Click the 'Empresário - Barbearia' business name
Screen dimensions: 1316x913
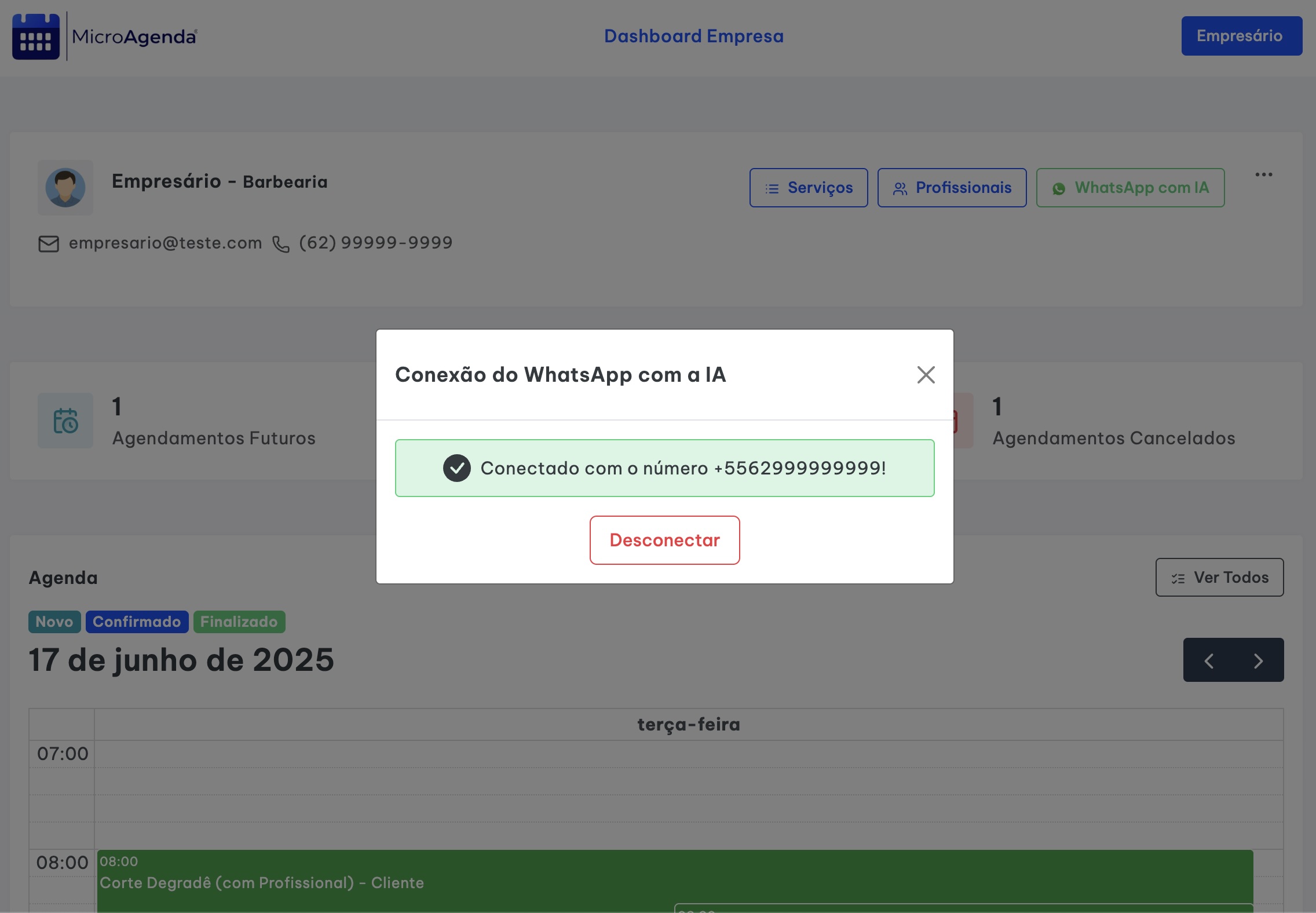point(220,181)
